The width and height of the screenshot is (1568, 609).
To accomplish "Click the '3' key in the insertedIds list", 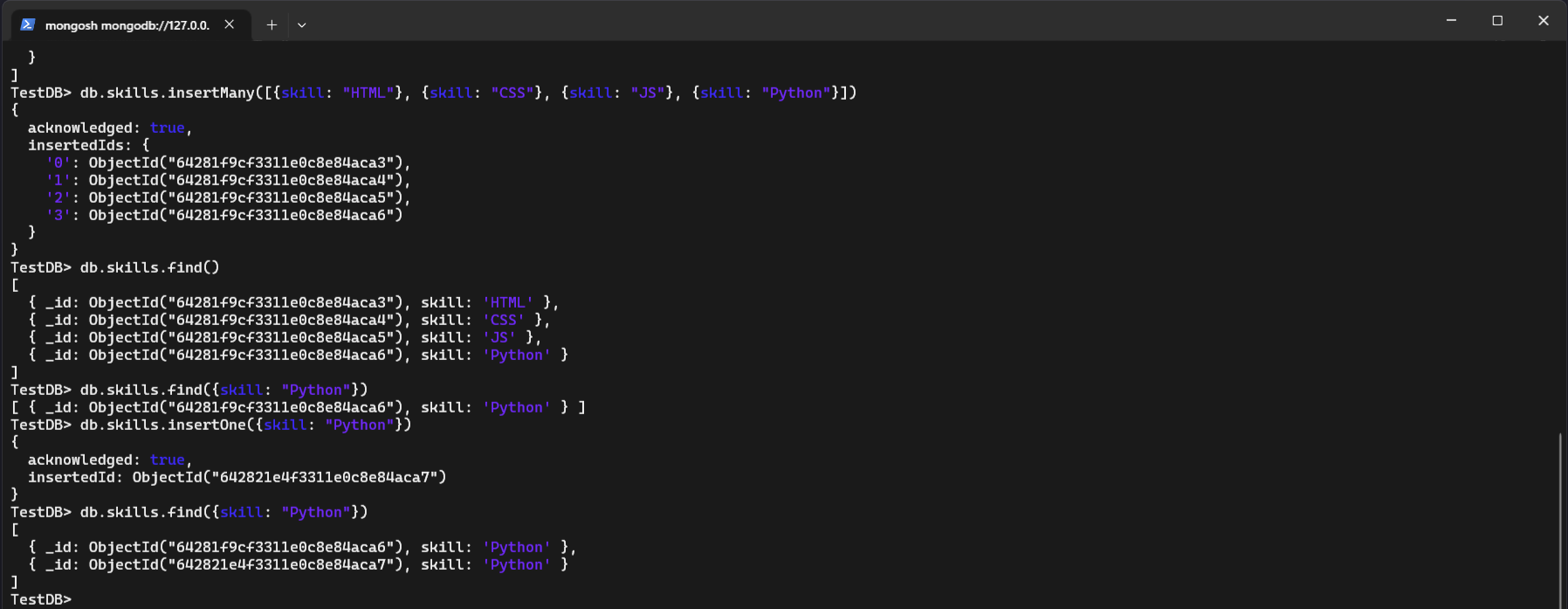I will [x=58, y=215].
